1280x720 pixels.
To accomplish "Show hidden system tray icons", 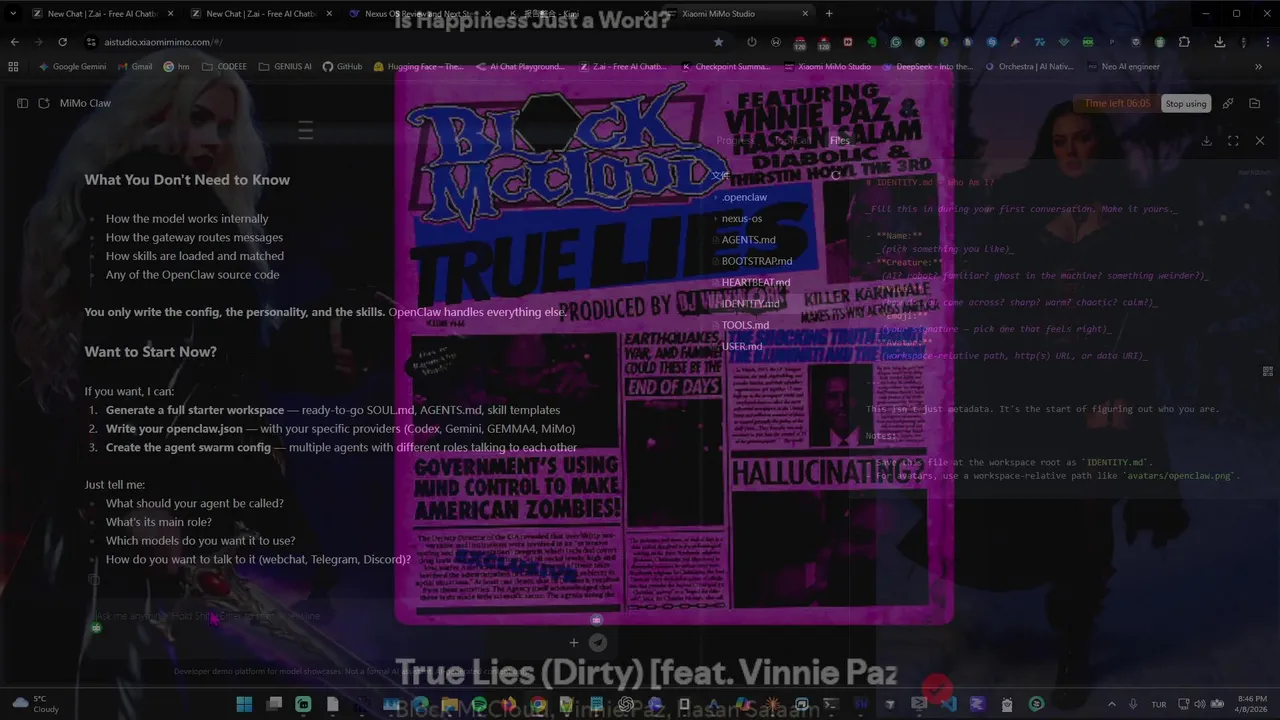I will pos(1111,704).
